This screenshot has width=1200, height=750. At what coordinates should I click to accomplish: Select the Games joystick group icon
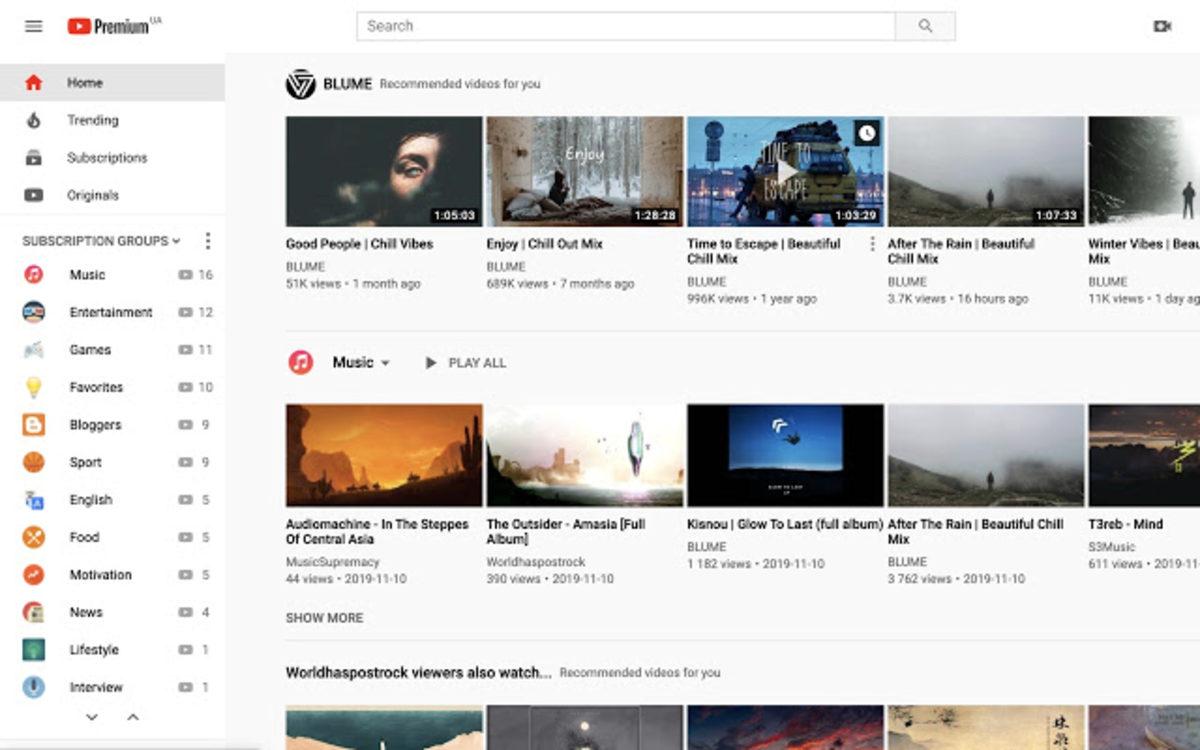tap(34, 349)
